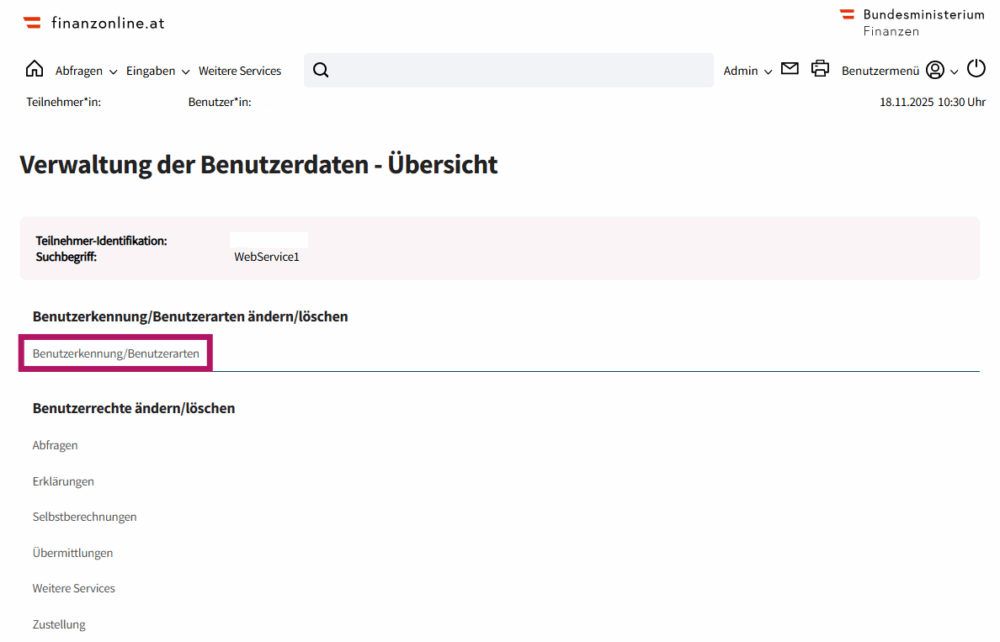Screen dimensions: 1000x642
Task: Open the Benutzermenü chevron dropdown
Action: click(x=954, y=71)
